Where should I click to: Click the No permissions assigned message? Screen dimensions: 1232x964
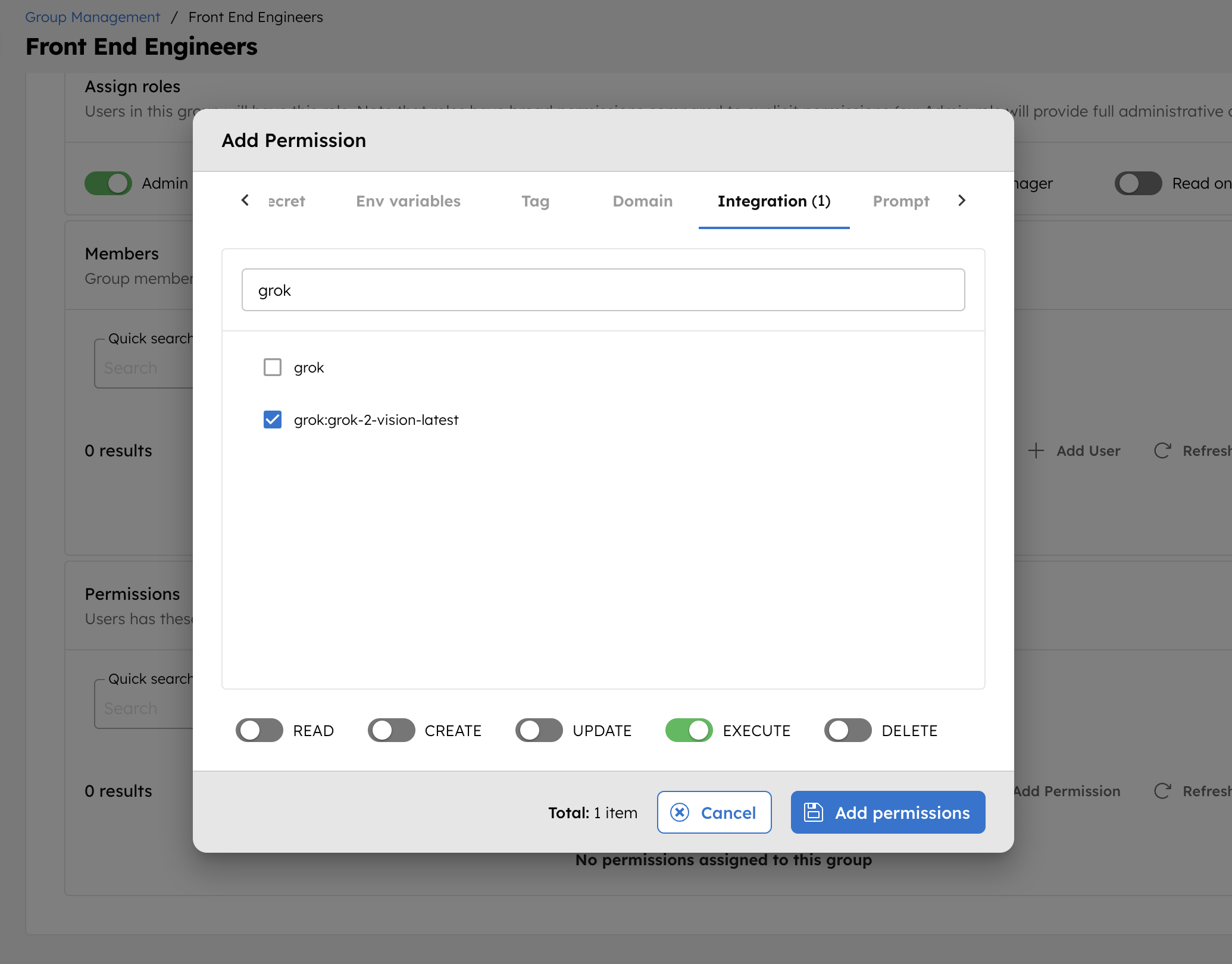coord(724,860)
